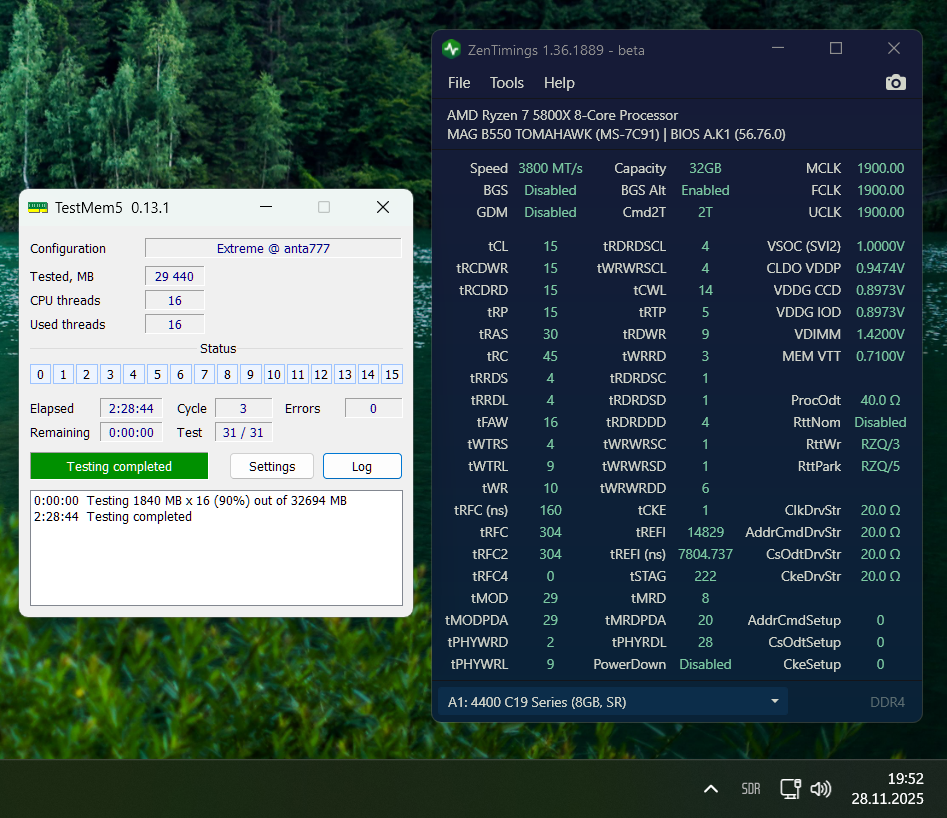Close the TestMem5 window
Screen dimensions: 947x818
382,207
